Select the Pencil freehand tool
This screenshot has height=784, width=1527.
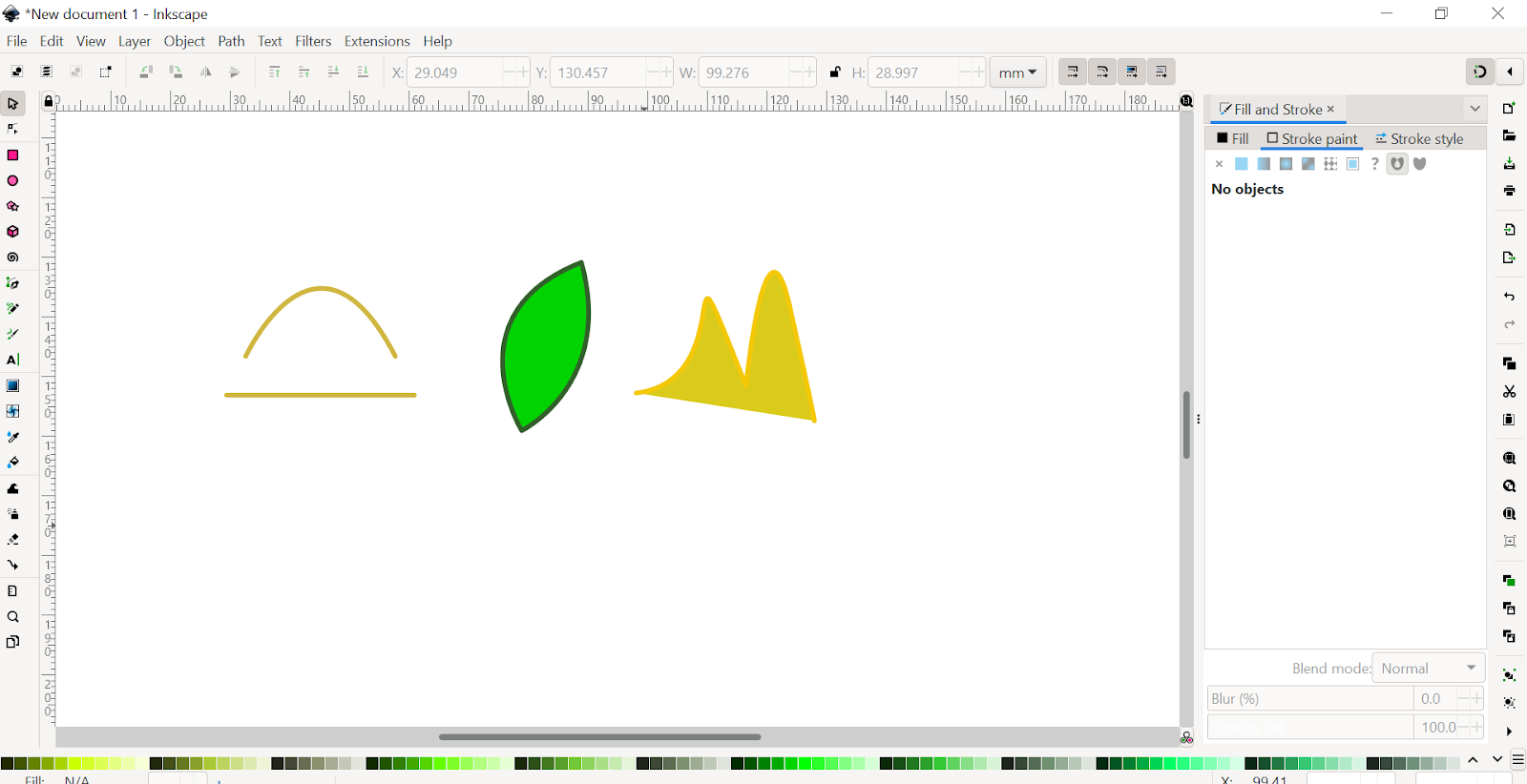(x=13, y=309)
